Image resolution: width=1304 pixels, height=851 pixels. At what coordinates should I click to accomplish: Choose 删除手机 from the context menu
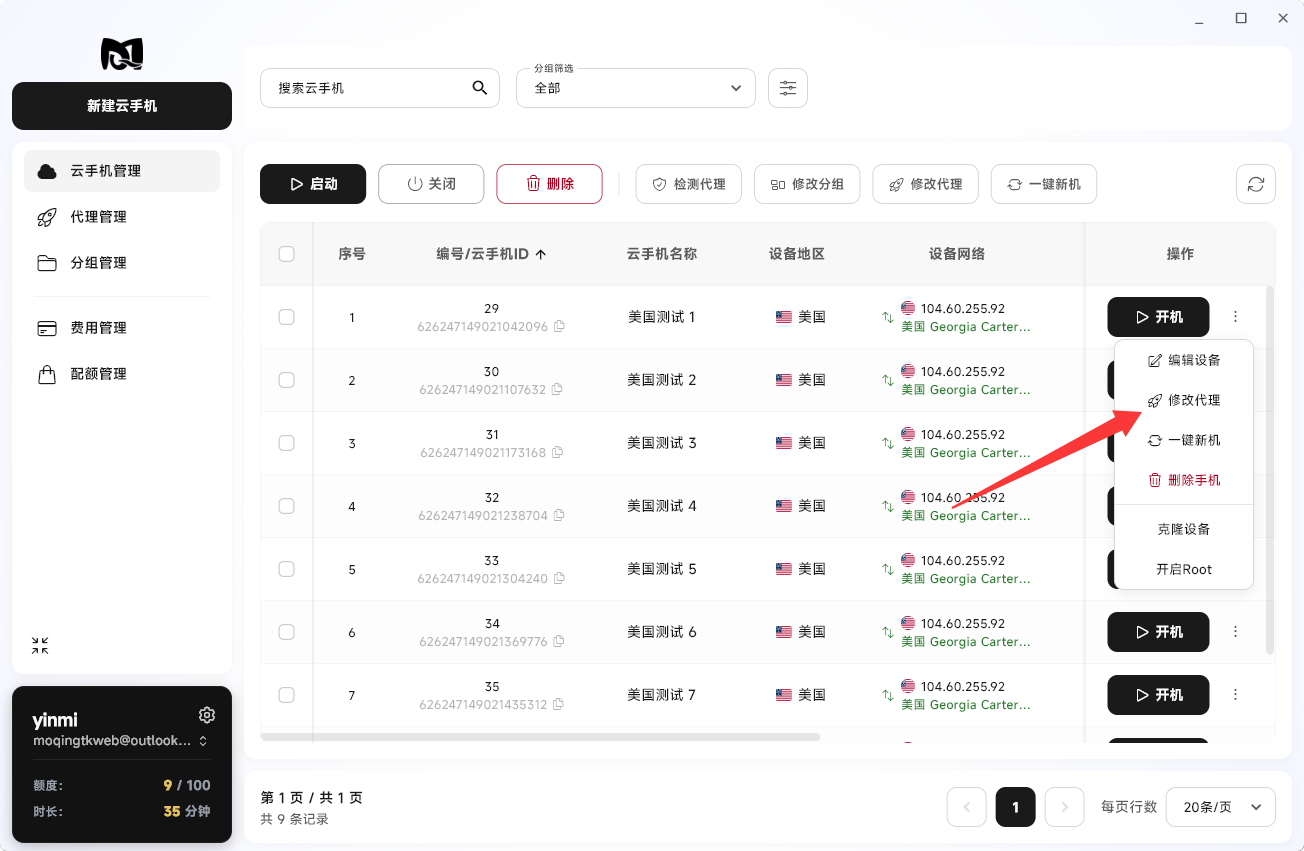click(1184, 480)
